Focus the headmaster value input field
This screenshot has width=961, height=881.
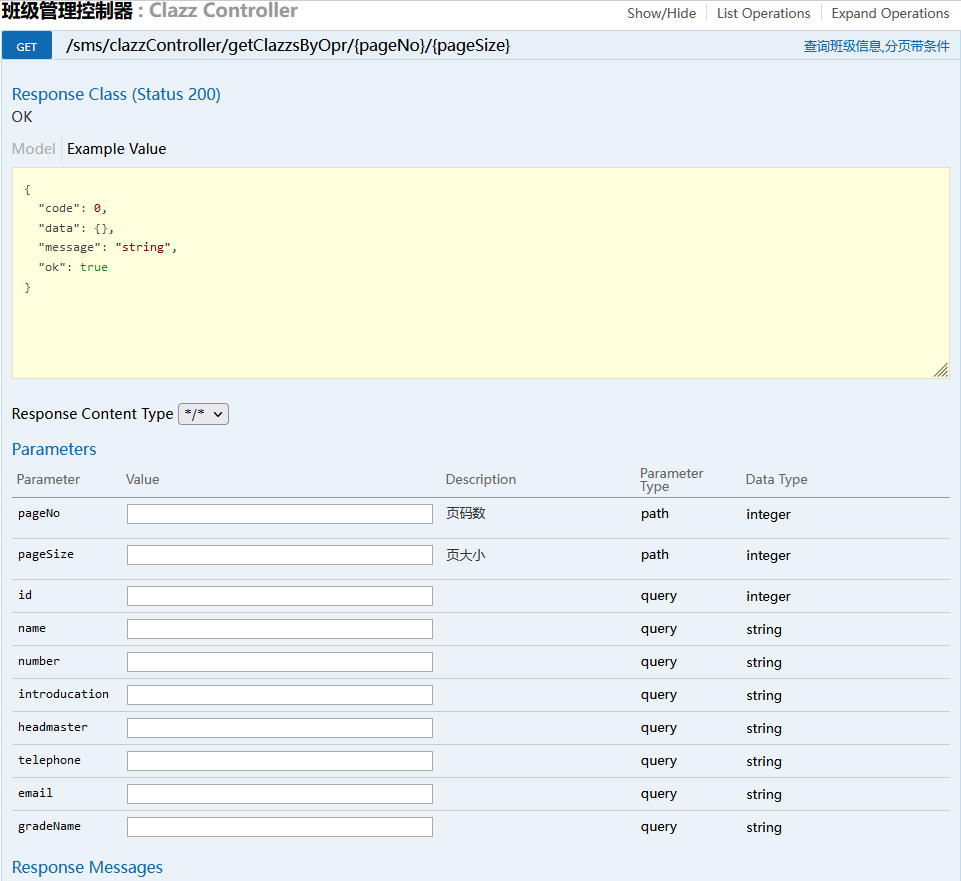279,728
